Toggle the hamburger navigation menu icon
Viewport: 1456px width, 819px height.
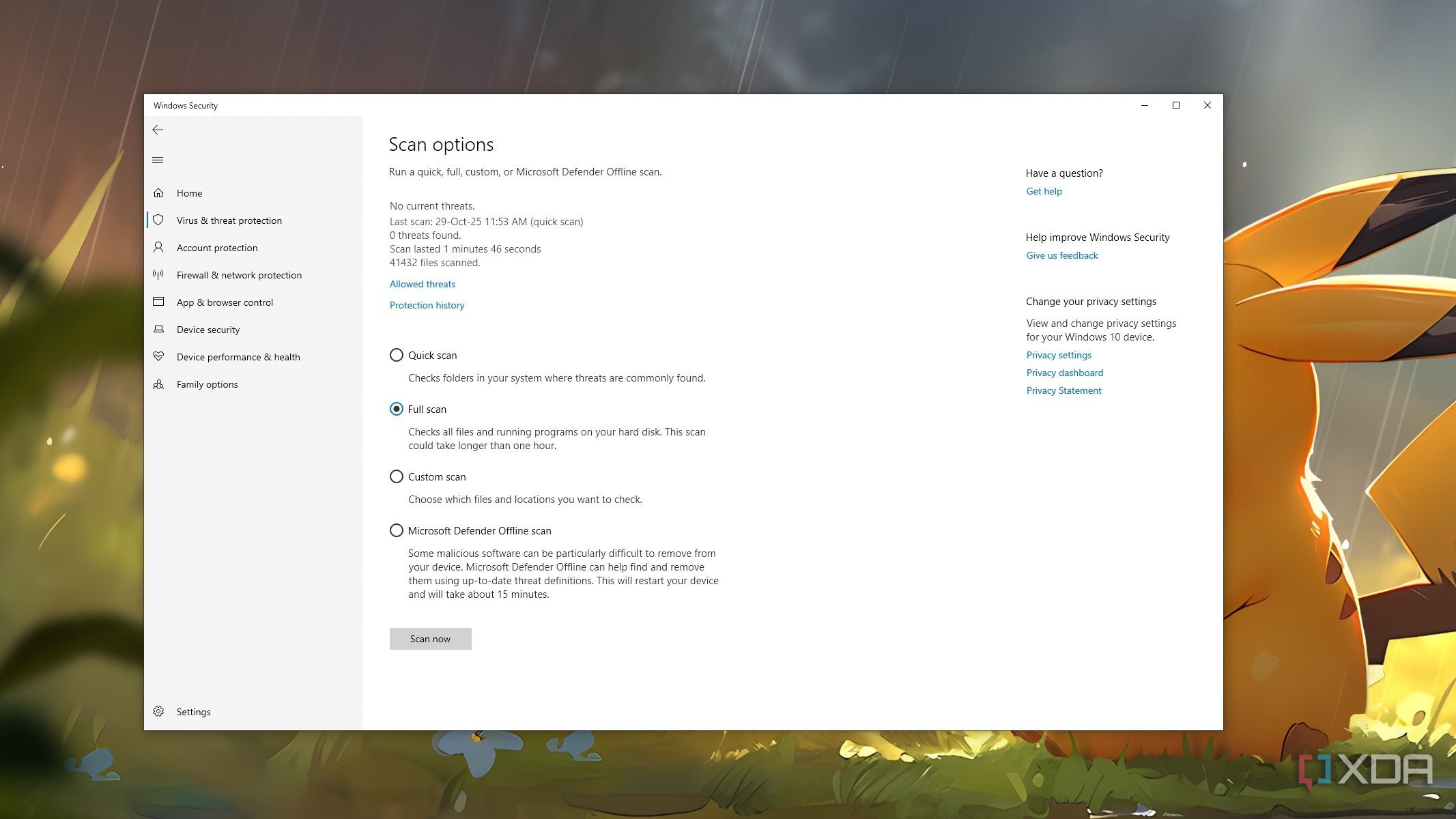pos(158,160)
